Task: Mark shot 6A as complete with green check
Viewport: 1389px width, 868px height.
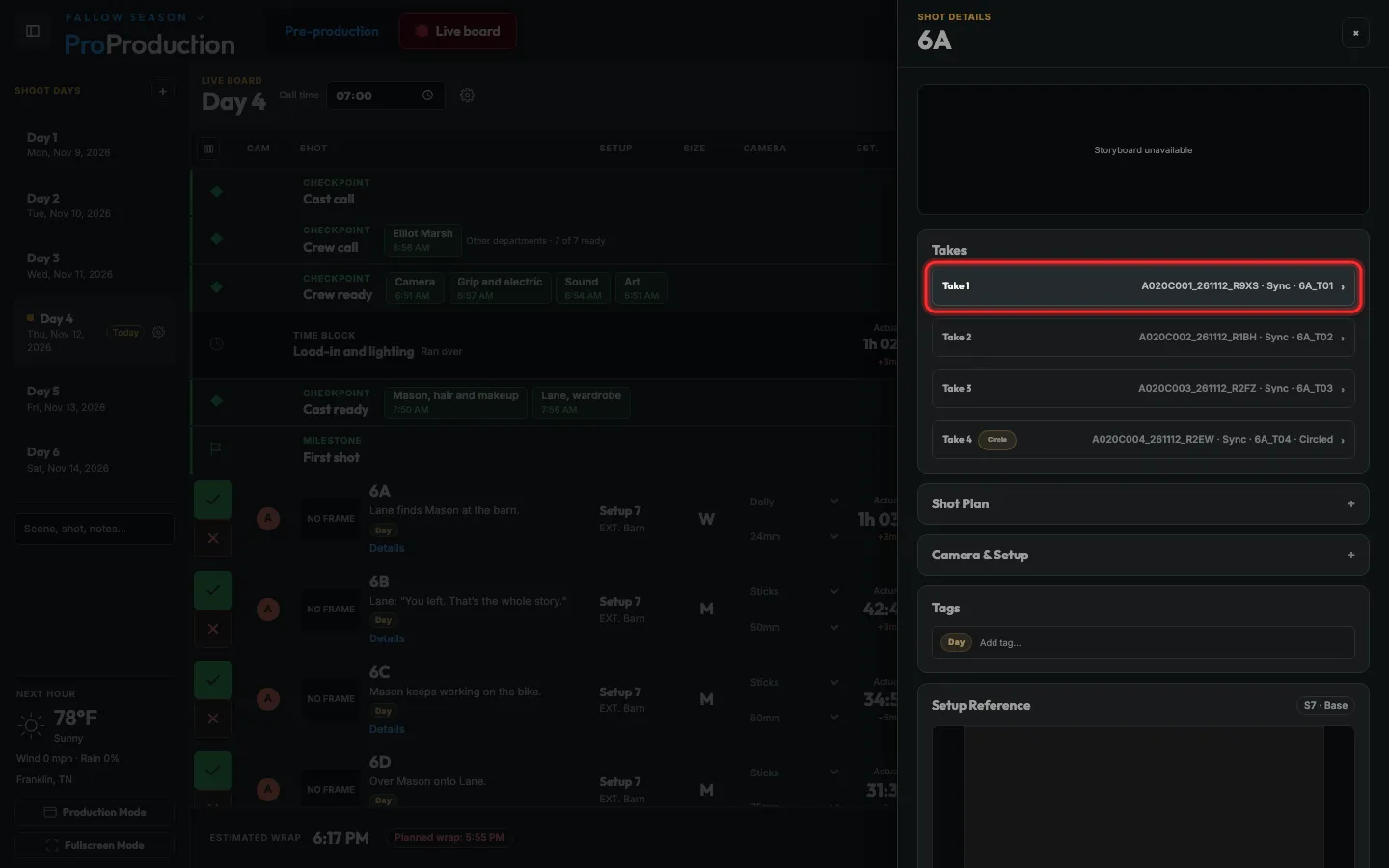Action: pyautogui.click(x=213, y=500)
